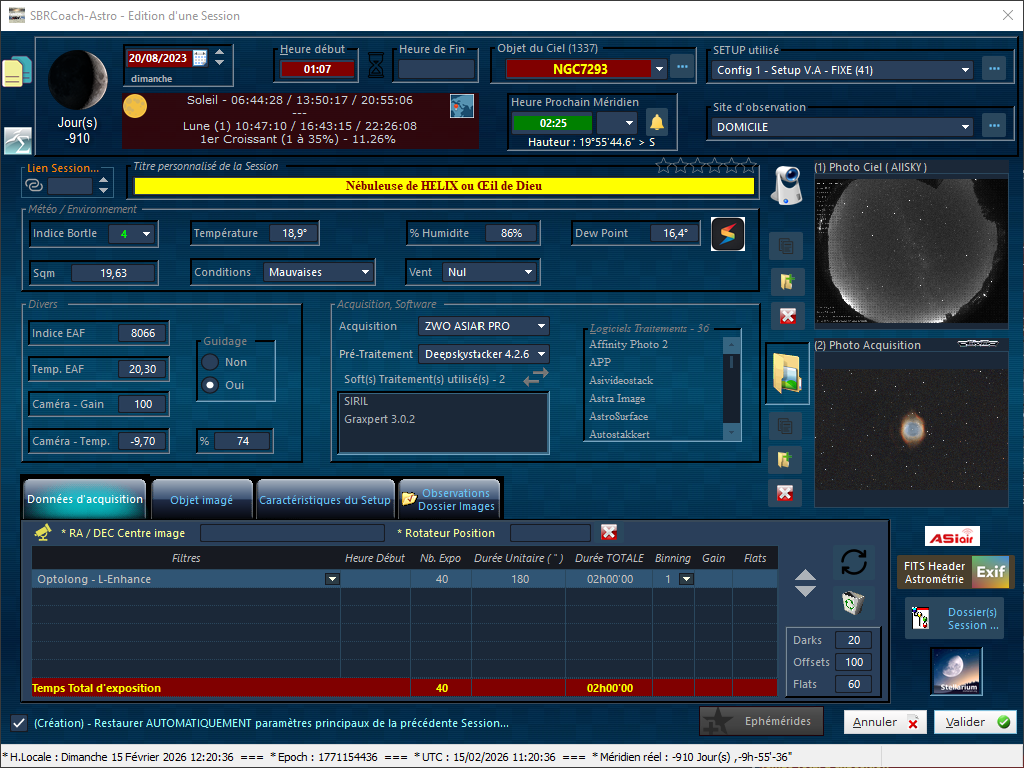The image size is (1024, 768).
Task: Click the weather lightning source icon
Action: 728,234
